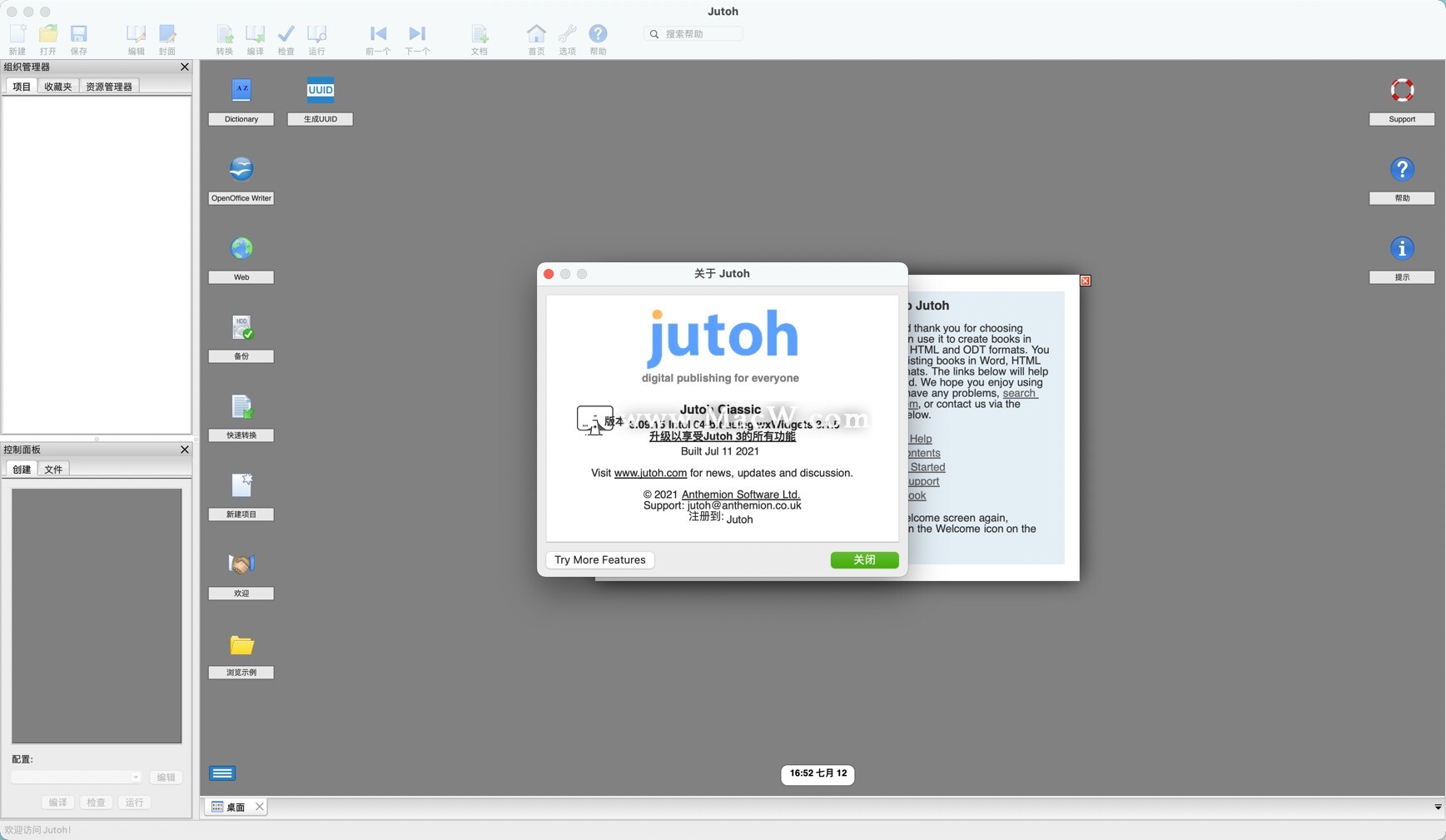Close the welcome window with red X

[x=1086, y=281]
